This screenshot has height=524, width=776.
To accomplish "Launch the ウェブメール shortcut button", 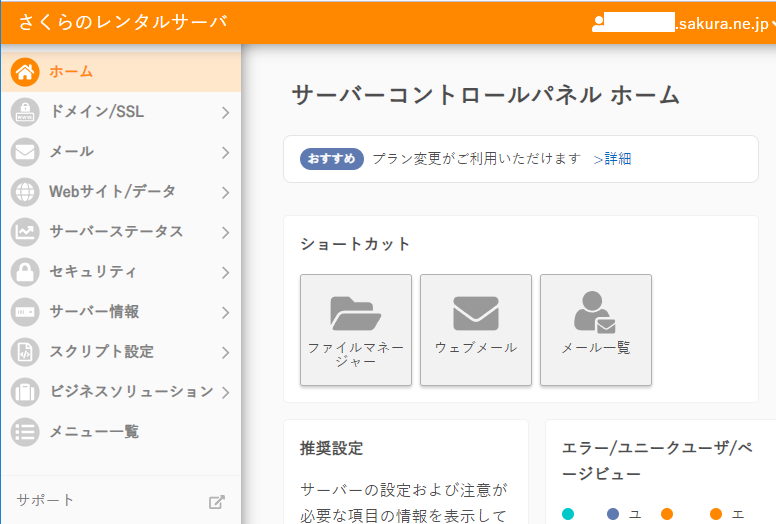I will click(476, 330).
